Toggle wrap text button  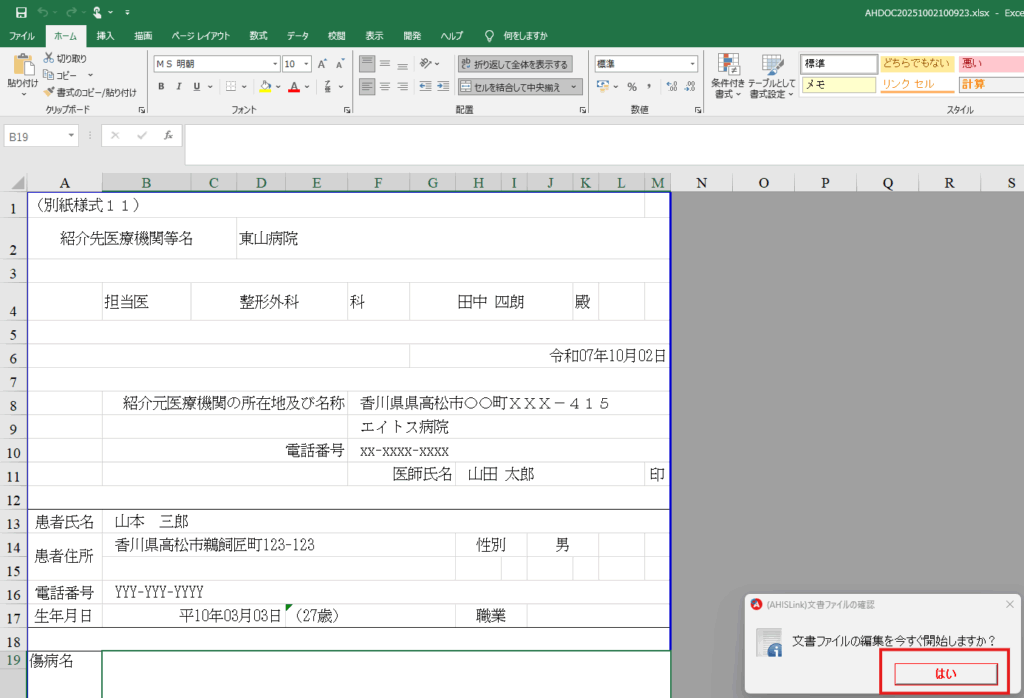(x=515, y=64)
